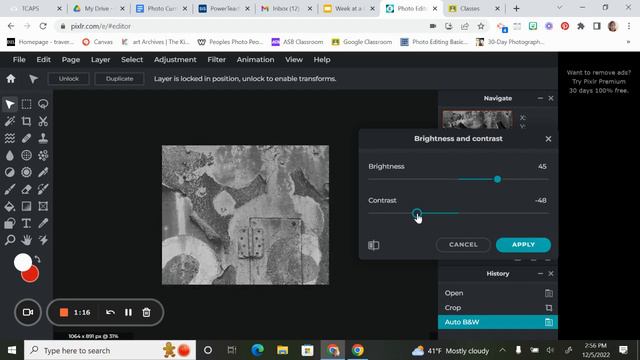Open the Select menu
This screenshot has width=640, height=360.
pos(132,60)
